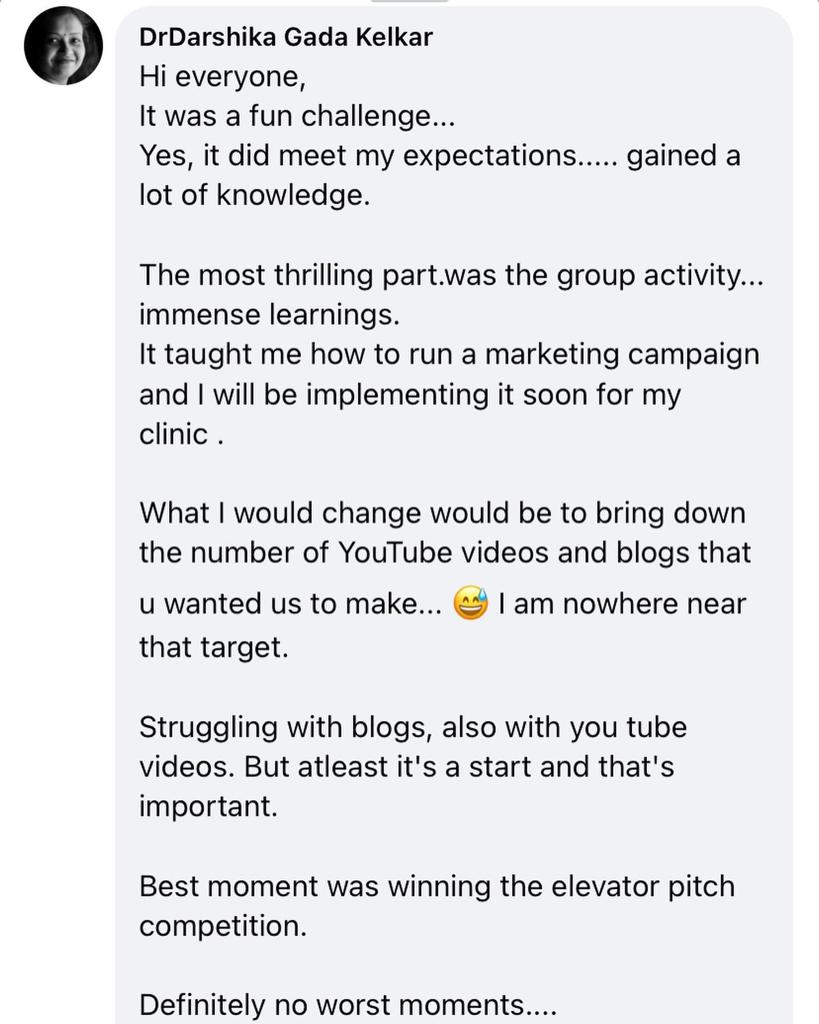Click the word "important." in the message

coord(208,806)
